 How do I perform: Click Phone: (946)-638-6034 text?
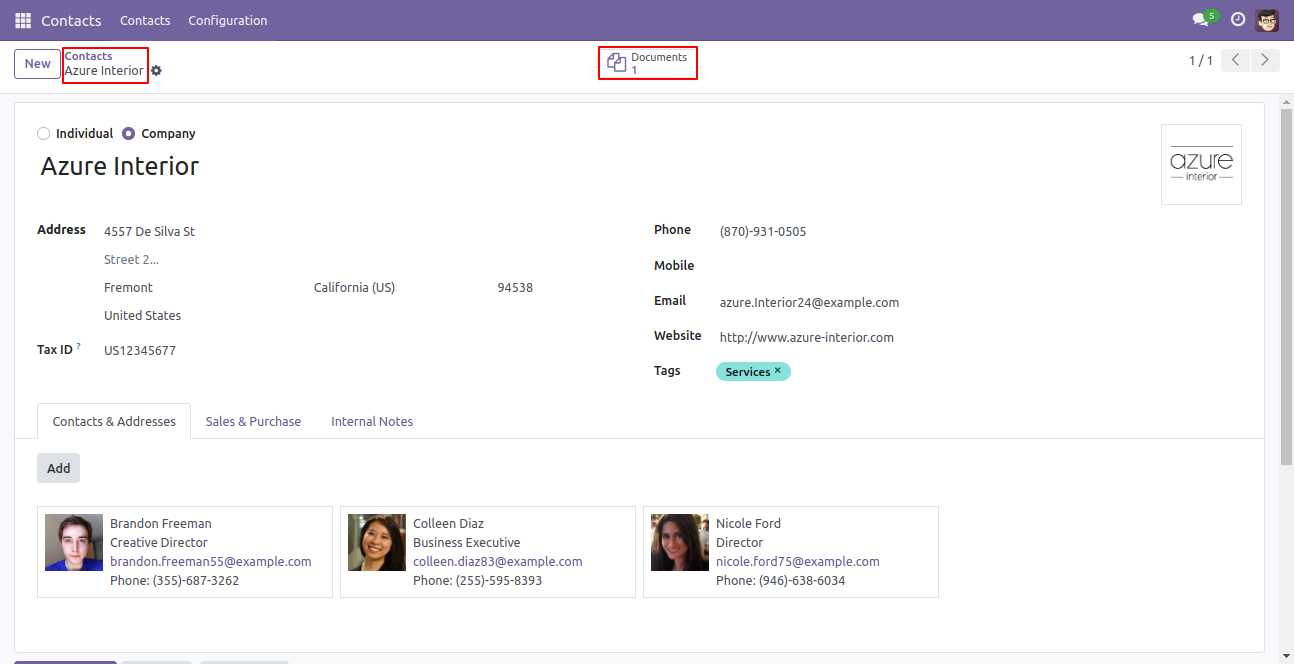tap(780, 580)
